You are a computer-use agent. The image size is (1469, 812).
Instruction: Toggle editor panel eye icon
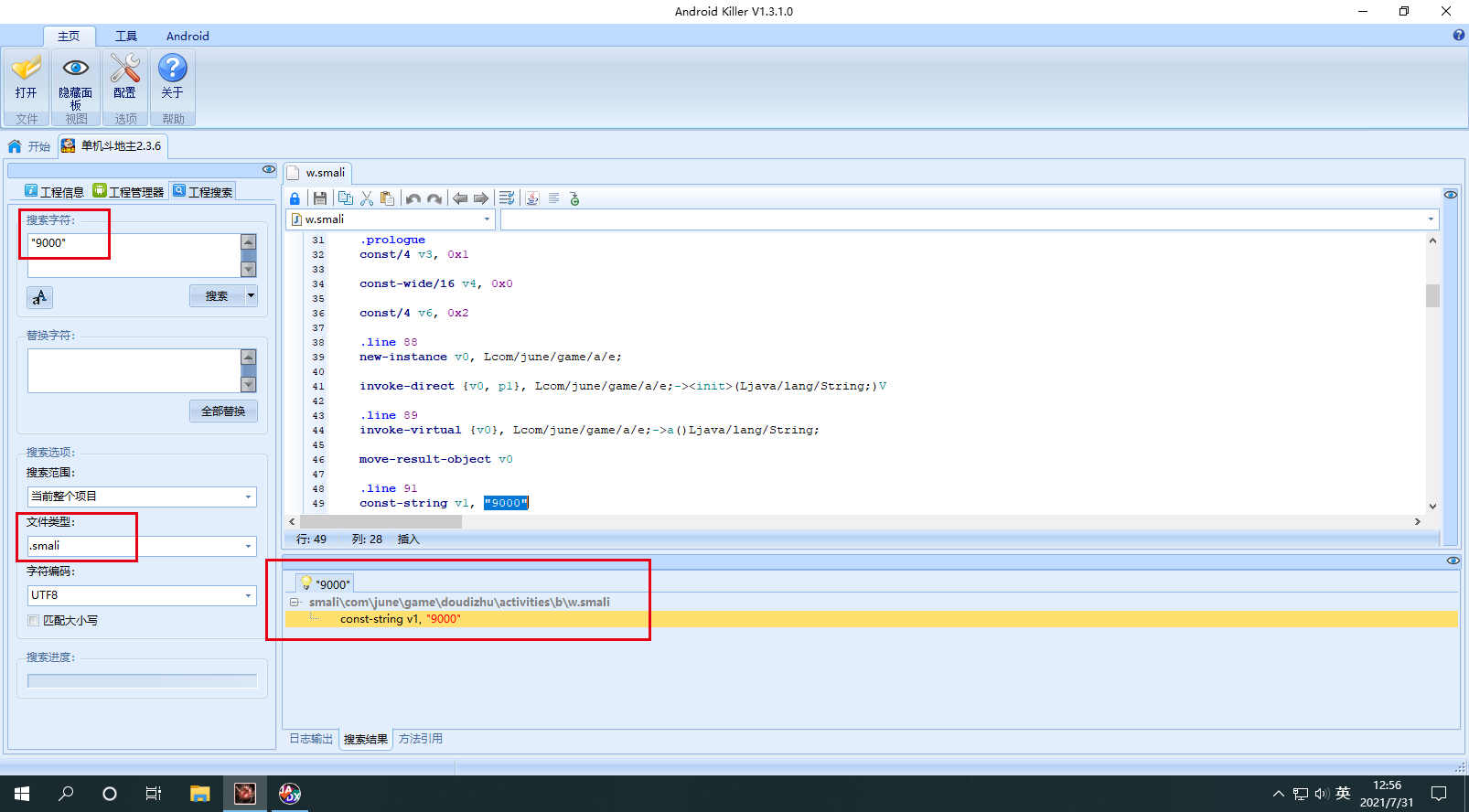1451,195
